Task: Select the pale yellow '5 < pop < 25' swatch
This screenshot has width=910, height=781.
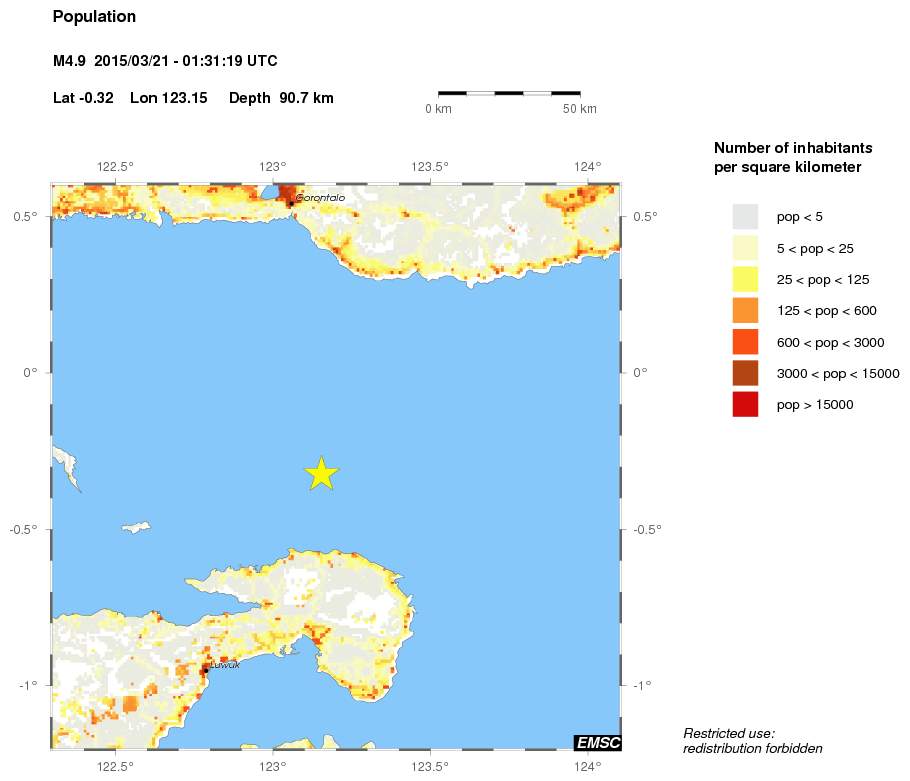Action: pos(745,248)
